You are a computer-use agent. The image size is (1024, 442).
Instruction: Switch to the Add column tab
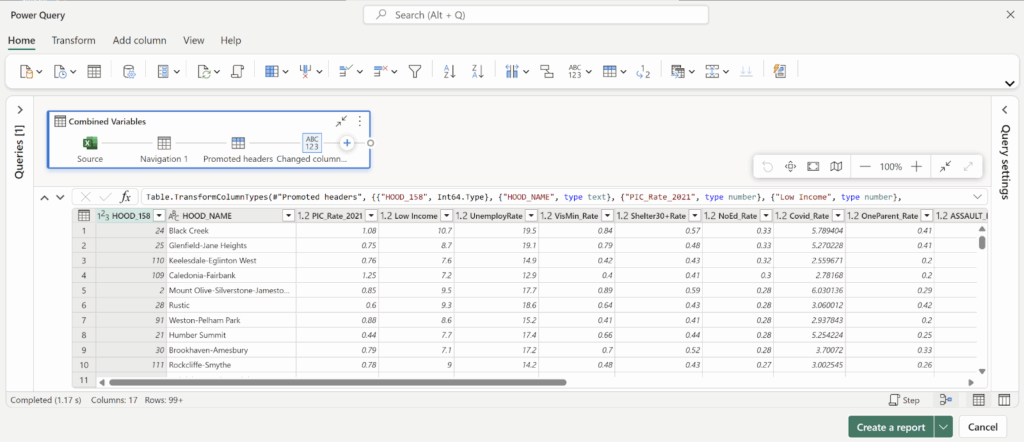pos(139,40)
